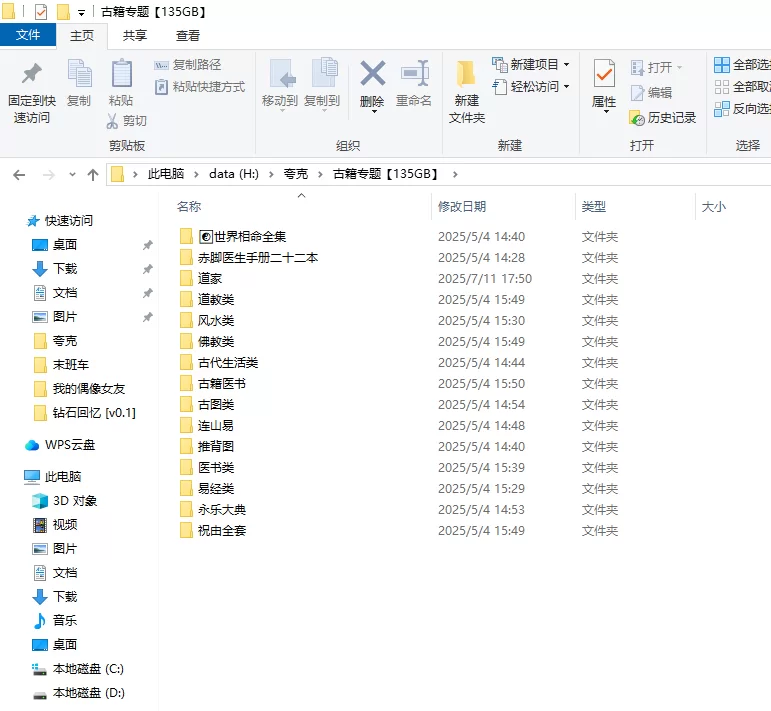Click the 复制 (Copy) ribbon icon
771x711 pixels.
[79, 74]
